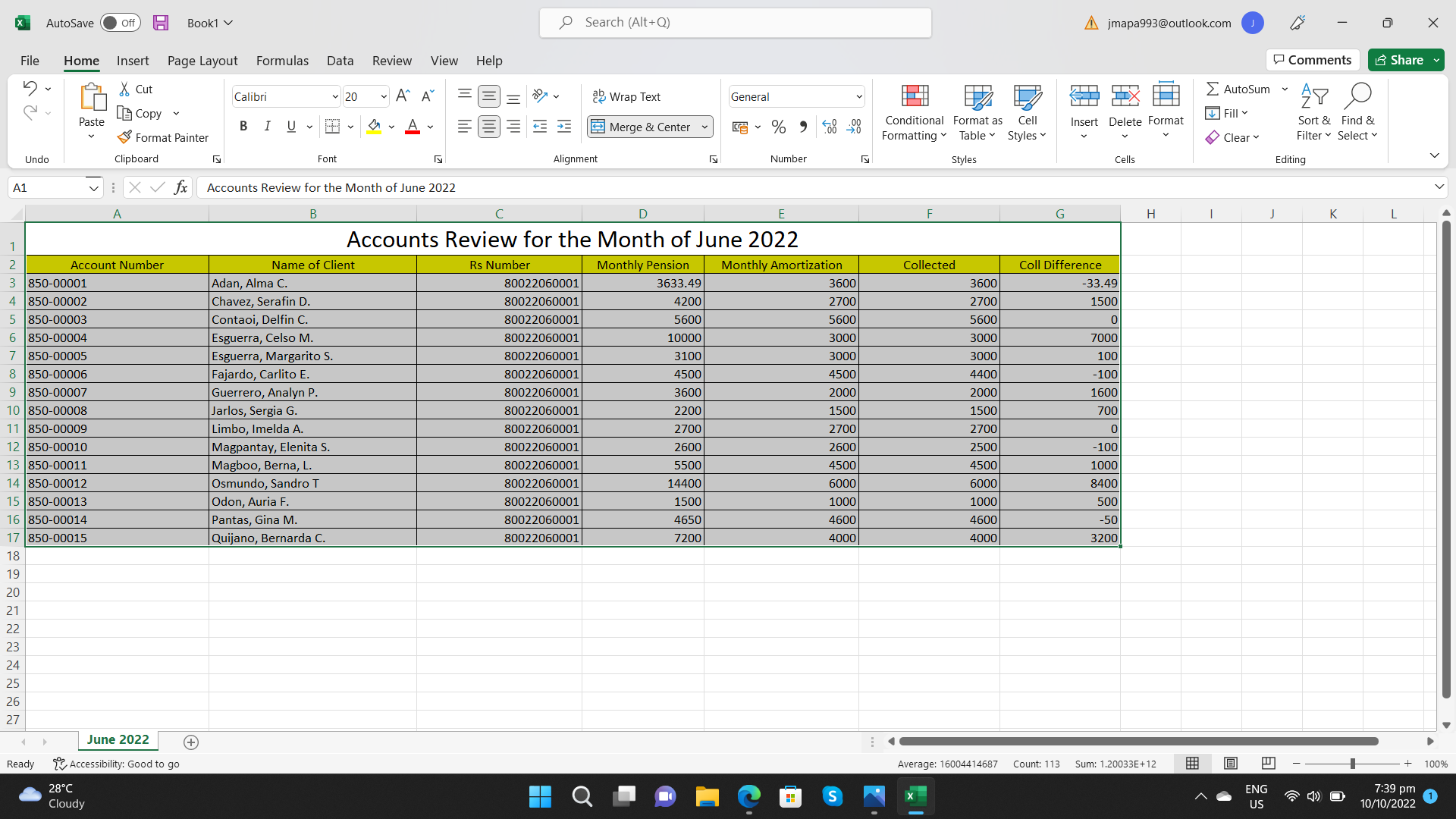The image size is (1456, 819).
Task: Apply the yellow fill color swatch
Action: point(374,127)
